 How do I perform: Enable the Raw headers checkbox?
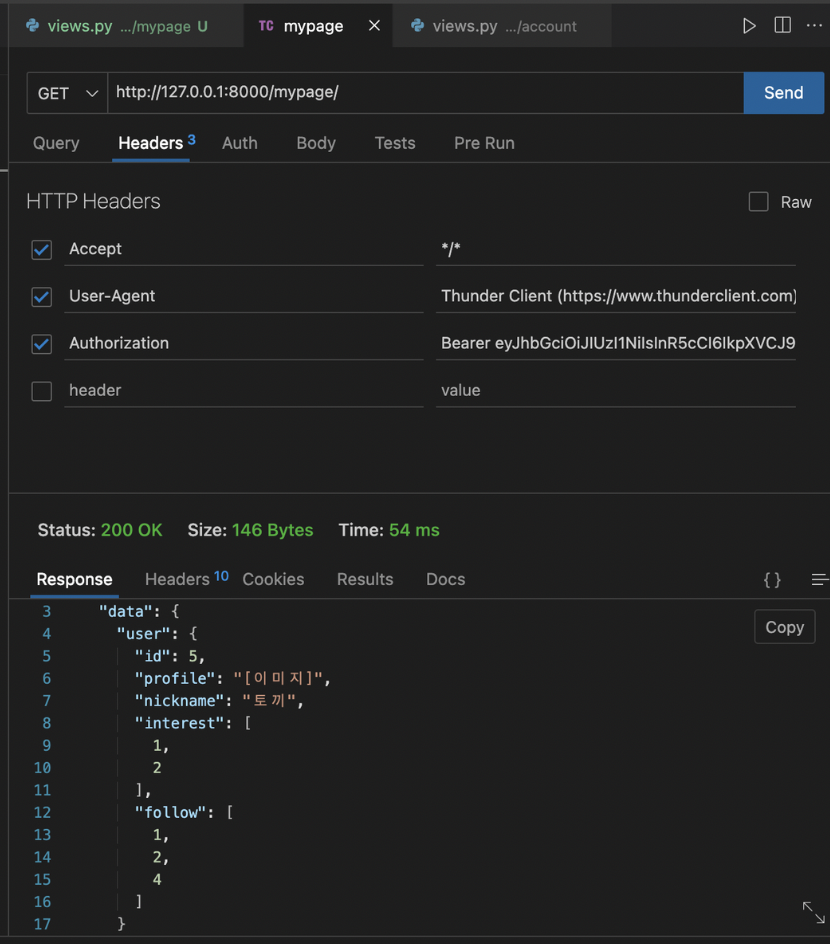(x=759, y=202)
